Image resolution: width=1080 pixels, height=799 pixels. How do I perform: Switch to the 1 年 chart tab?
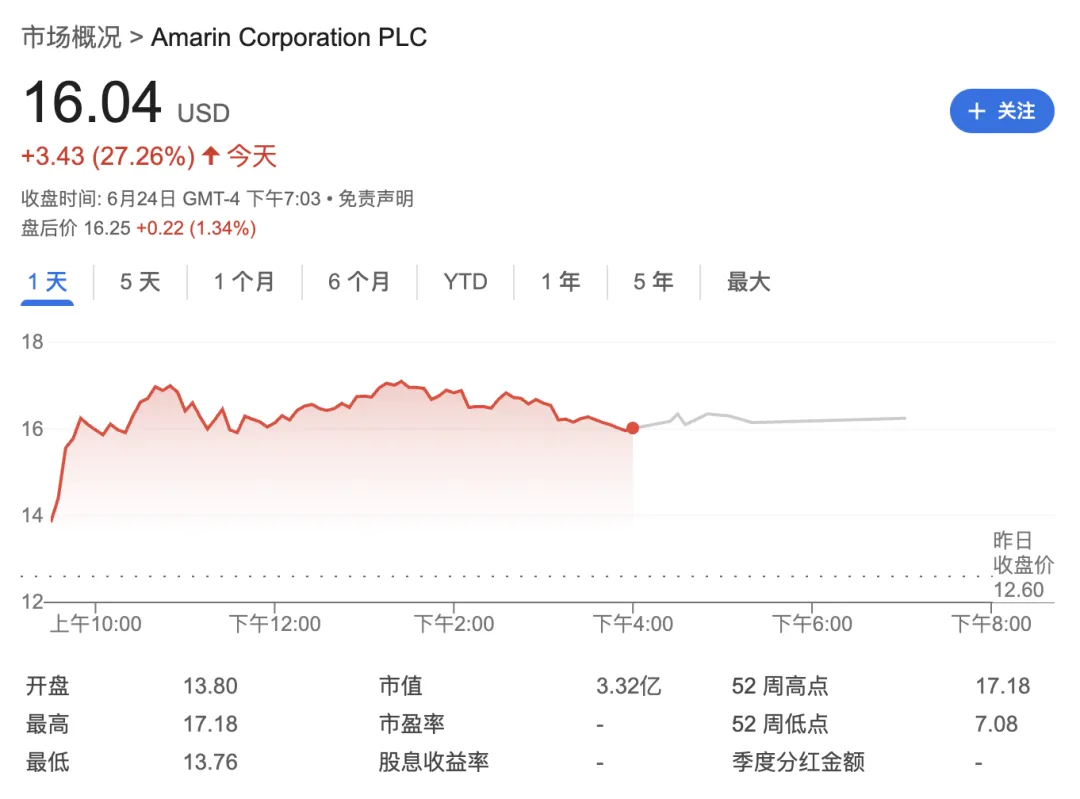coord(560,282)
